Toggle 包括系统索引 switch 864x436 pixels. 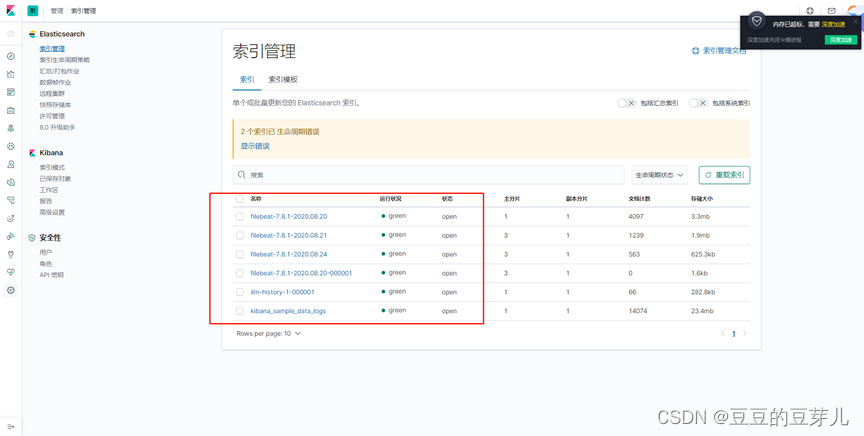click(698, 103)
